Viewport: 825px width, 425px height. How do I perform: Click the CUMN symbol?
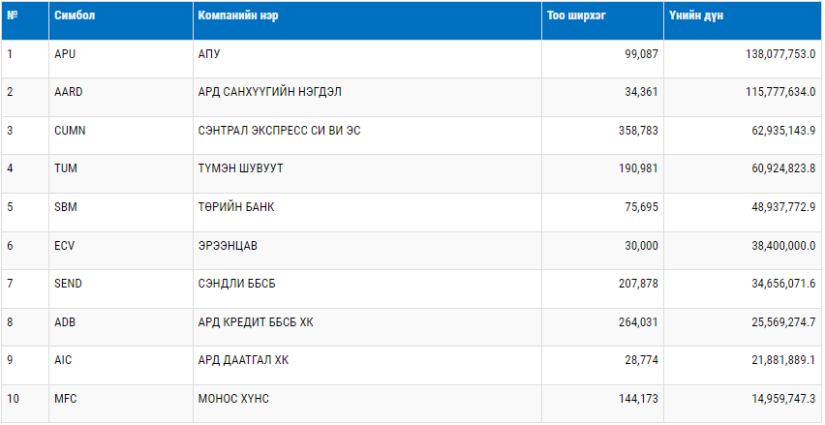click(69, 130)
